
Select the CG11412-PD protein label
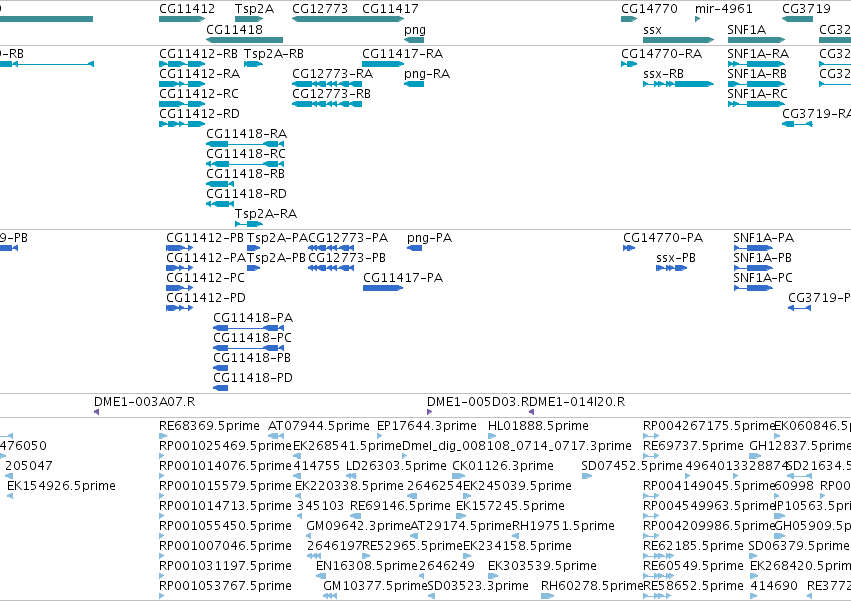click(x=206, y=299)
